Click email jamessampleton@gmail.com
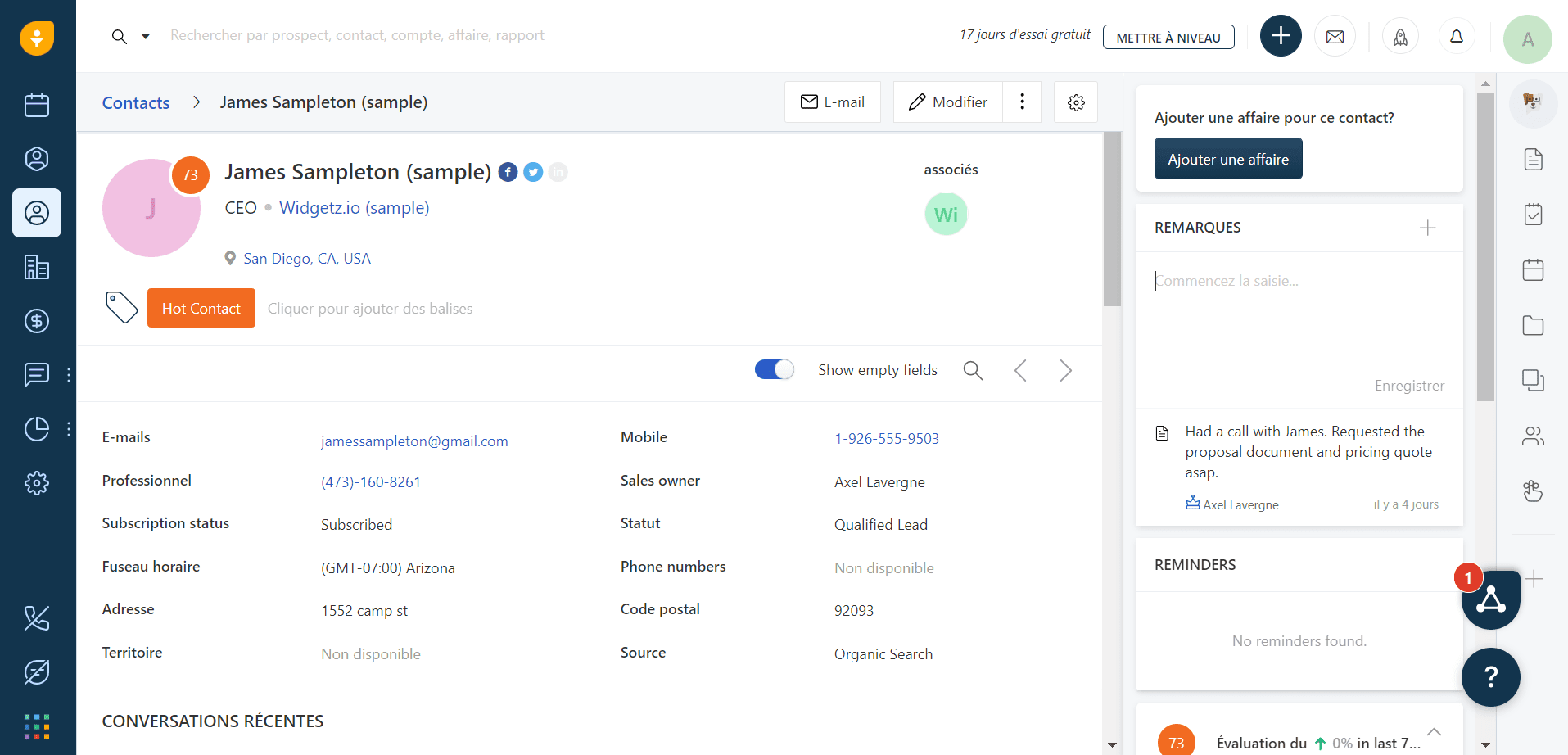The height and width of the screenshot is (755, 1568). coord(414,441)
